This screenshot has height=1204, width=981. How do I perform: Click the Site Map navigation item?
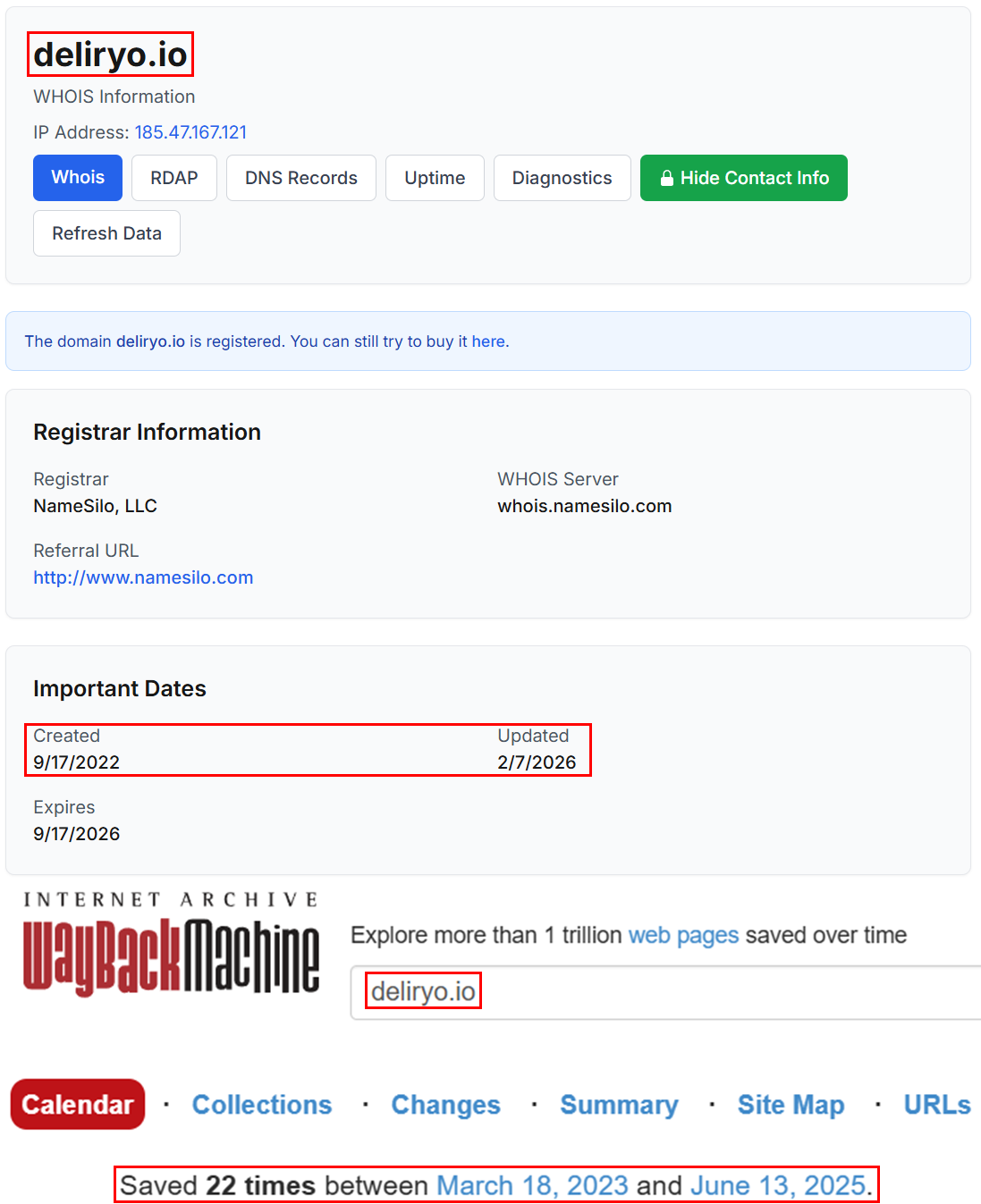(790, 1104)
